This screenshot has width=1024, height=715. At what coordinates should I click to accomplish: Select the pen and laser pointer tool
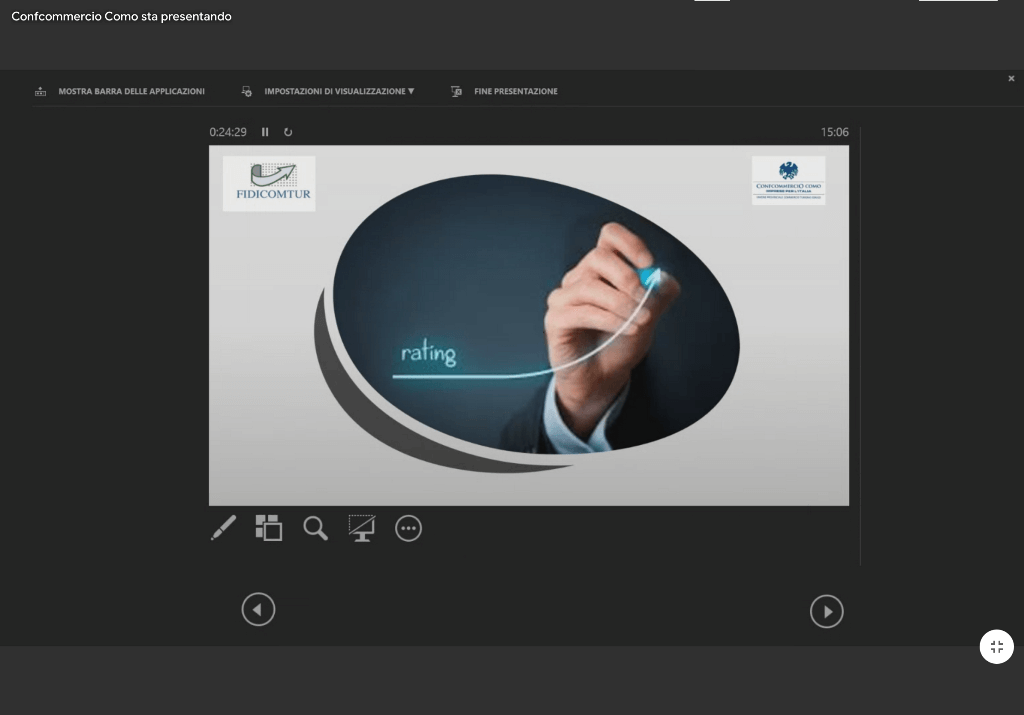[x=224, y=528]
